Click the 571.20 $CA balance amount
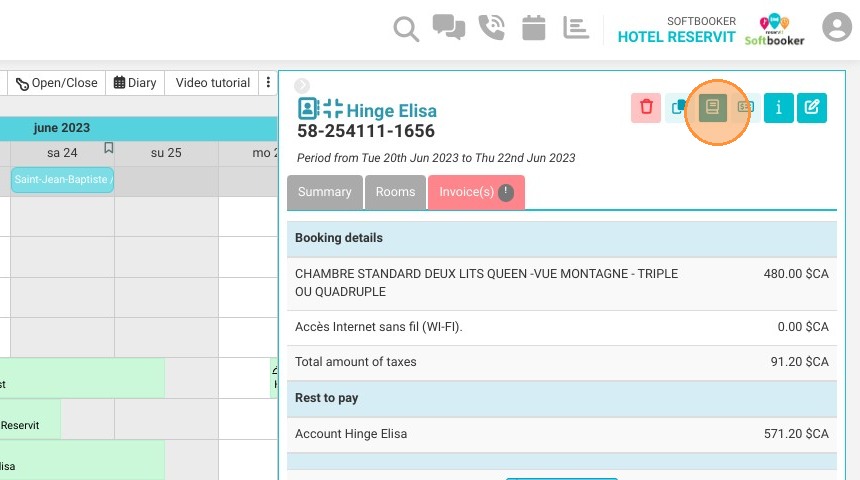 pos(796,434)
